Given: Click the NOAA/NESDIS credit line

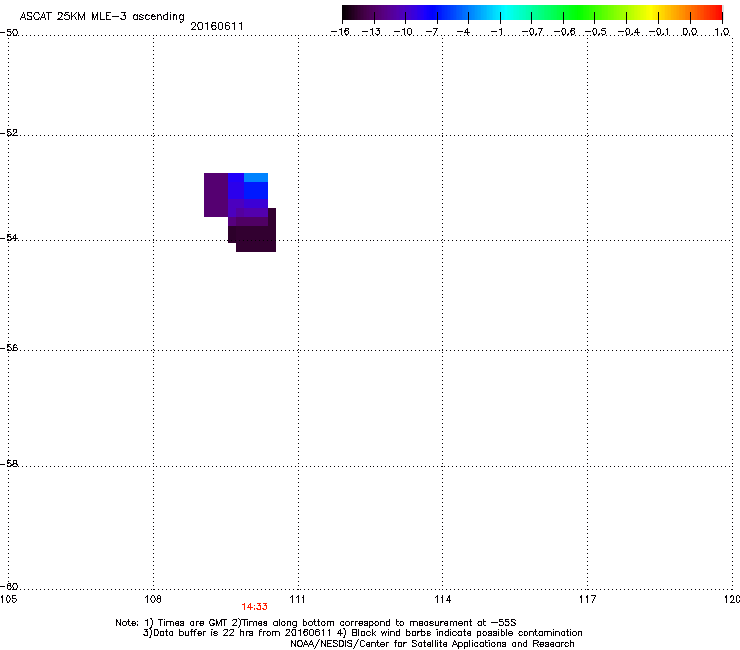Looking at the screenshot, I should coord(432,643).
